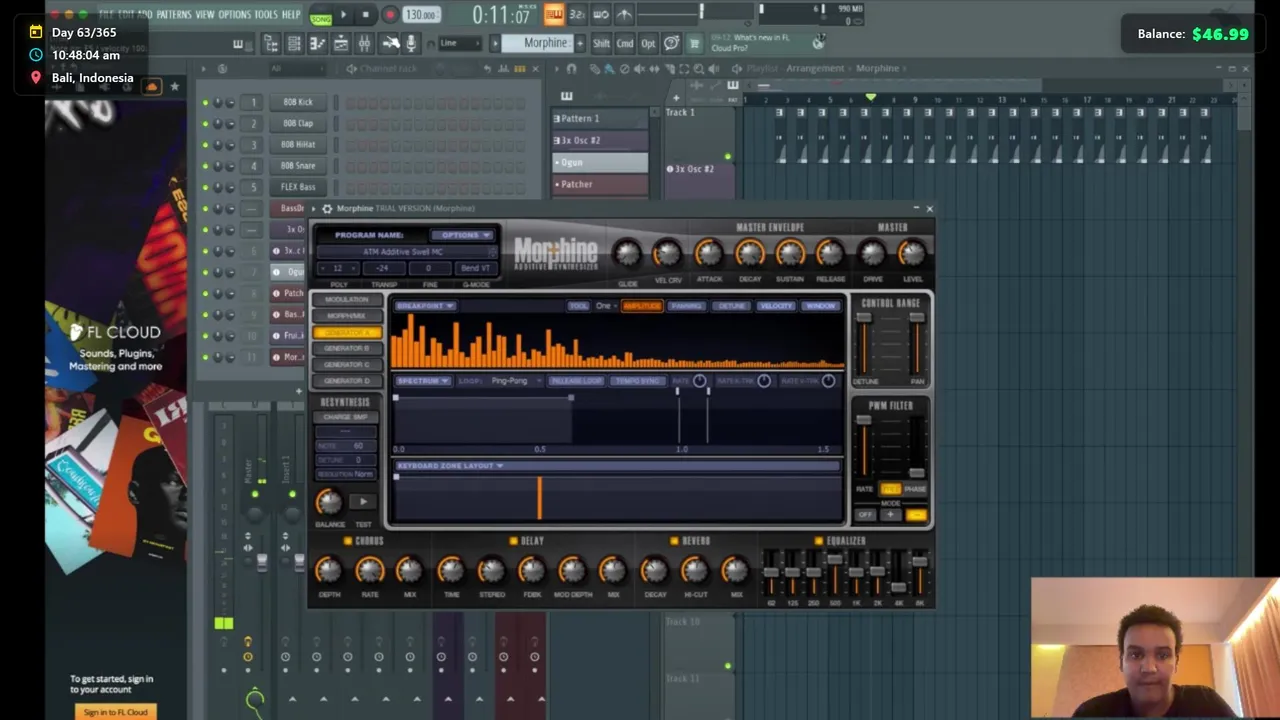Screen dimensions: 1280x720
Task: Open the PATTERNS menu
Action: coord(174,15)
